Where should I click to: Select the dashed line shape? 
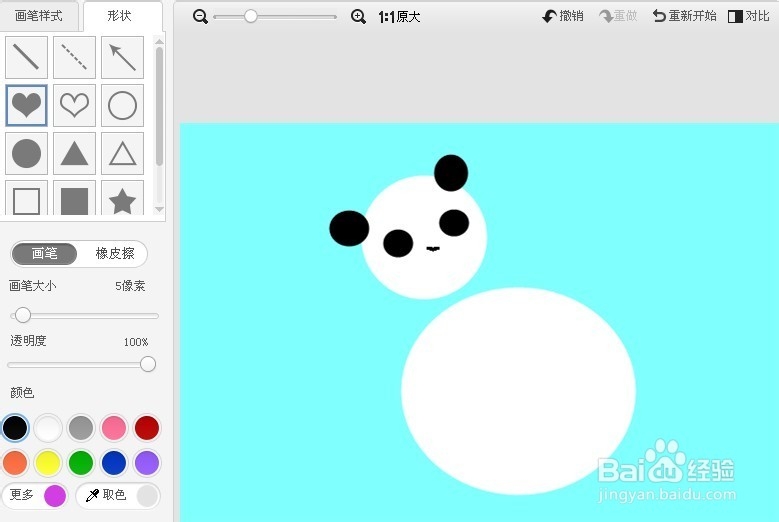click(x=74, y=57)
